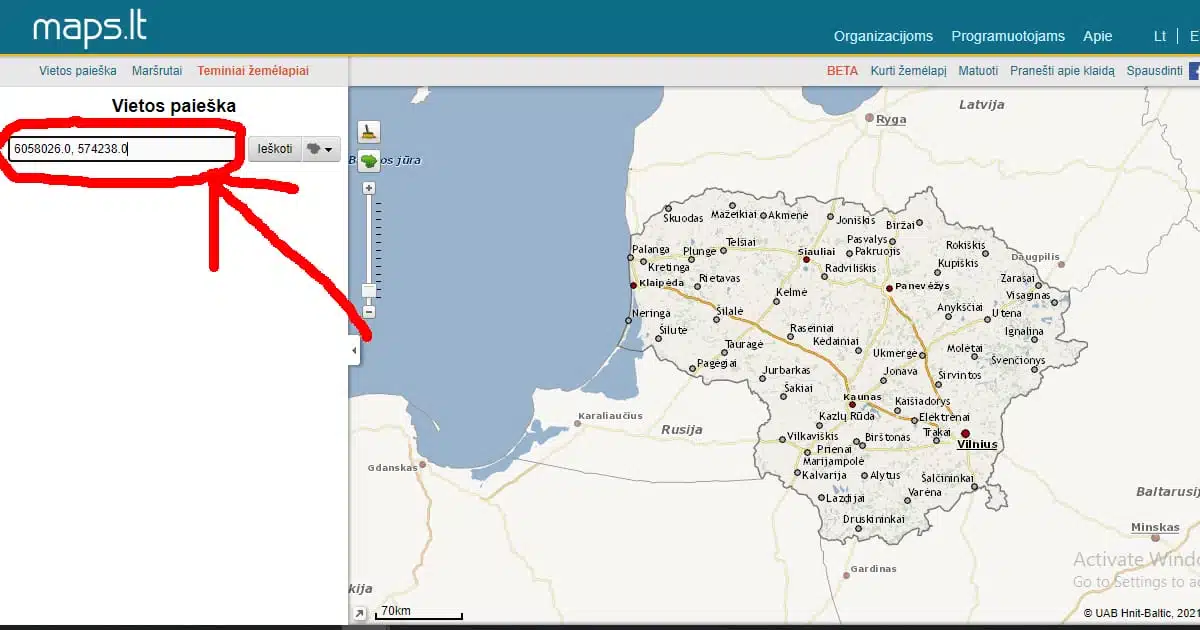
Task: Click the Ieškoti search button
Action: click(275, 149)
